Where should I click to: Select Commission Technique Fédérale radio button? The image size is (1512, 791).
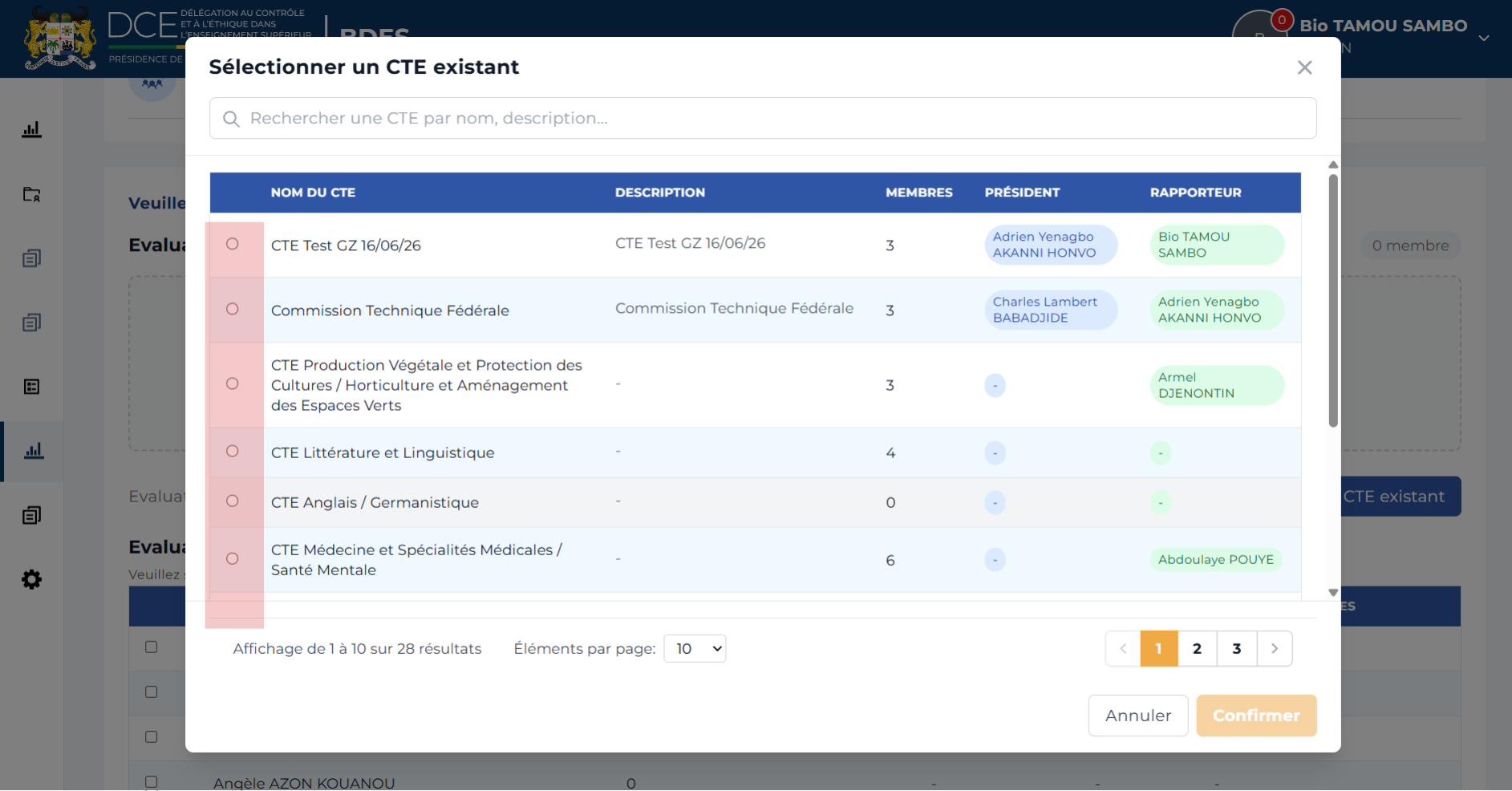[233, 309]
